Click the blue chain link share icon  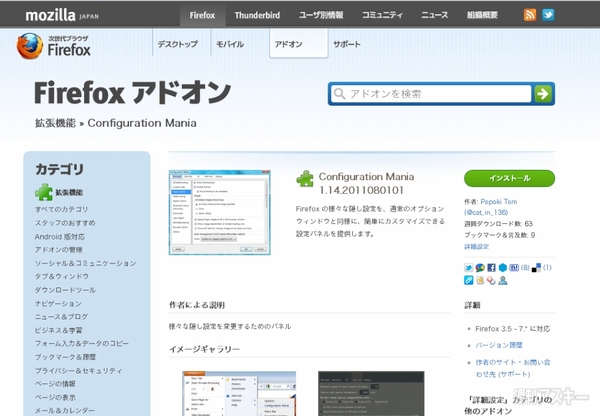pos(468,281)
